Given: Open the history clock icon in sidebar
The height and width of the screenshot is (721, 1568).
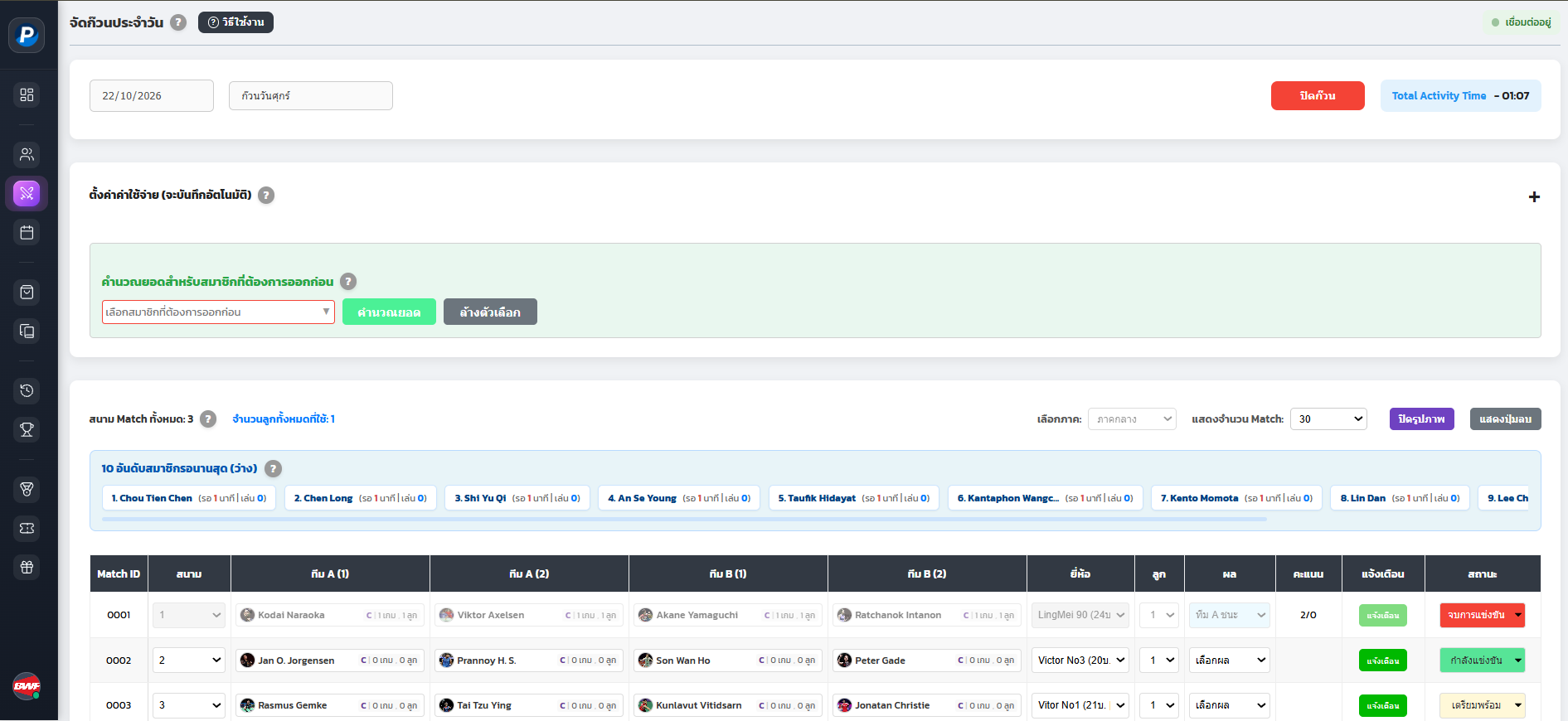Looking at the screenshot, I should point(27,390).
